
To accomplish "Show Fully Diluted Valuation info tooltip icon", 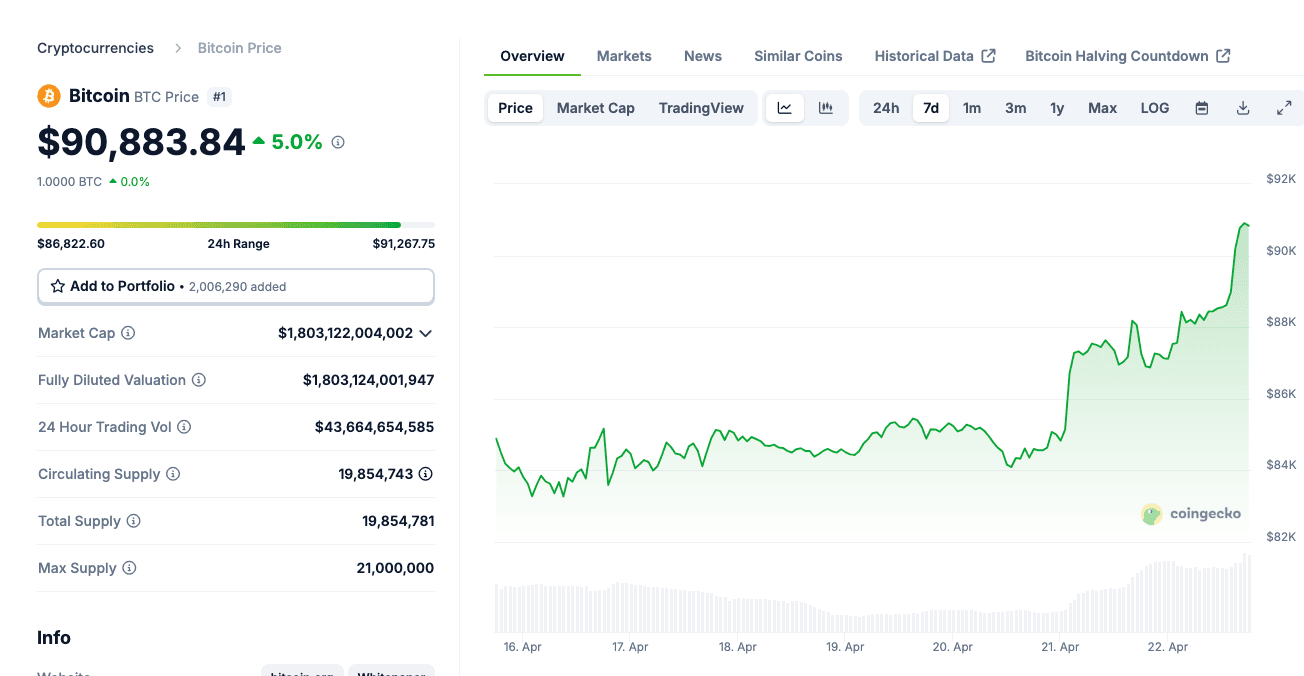I will 199,380.
